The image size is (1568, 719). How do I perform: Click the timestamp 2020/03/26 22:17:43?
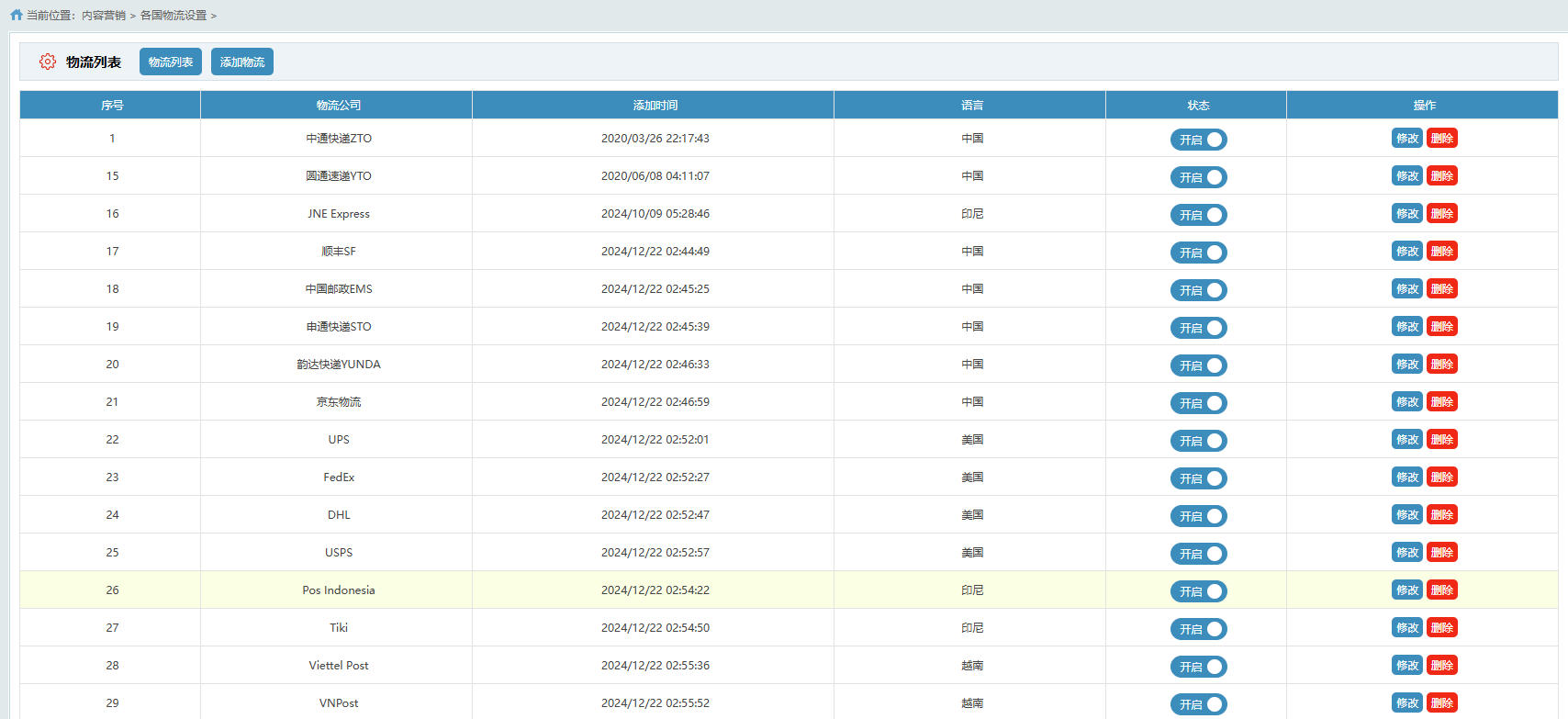(x=655, y=139)
